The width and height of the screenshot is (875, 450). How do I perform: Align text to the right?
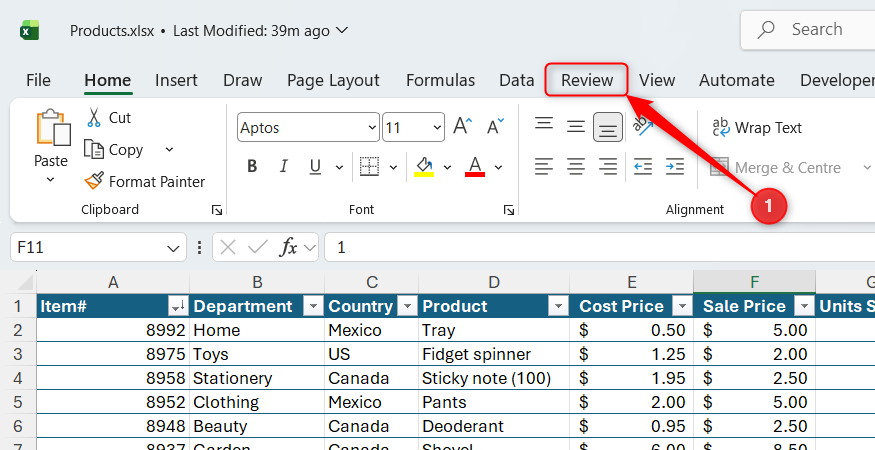click(607, 166)
